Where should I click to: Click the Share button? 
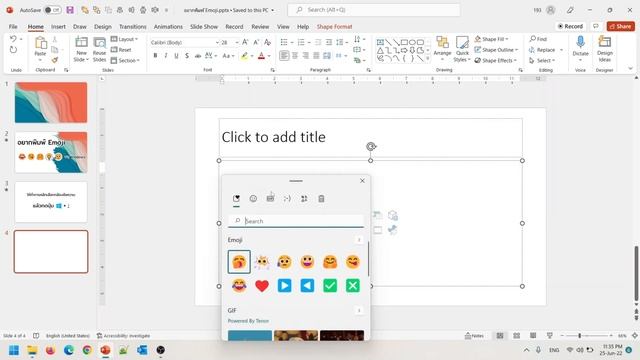[620, 26]
